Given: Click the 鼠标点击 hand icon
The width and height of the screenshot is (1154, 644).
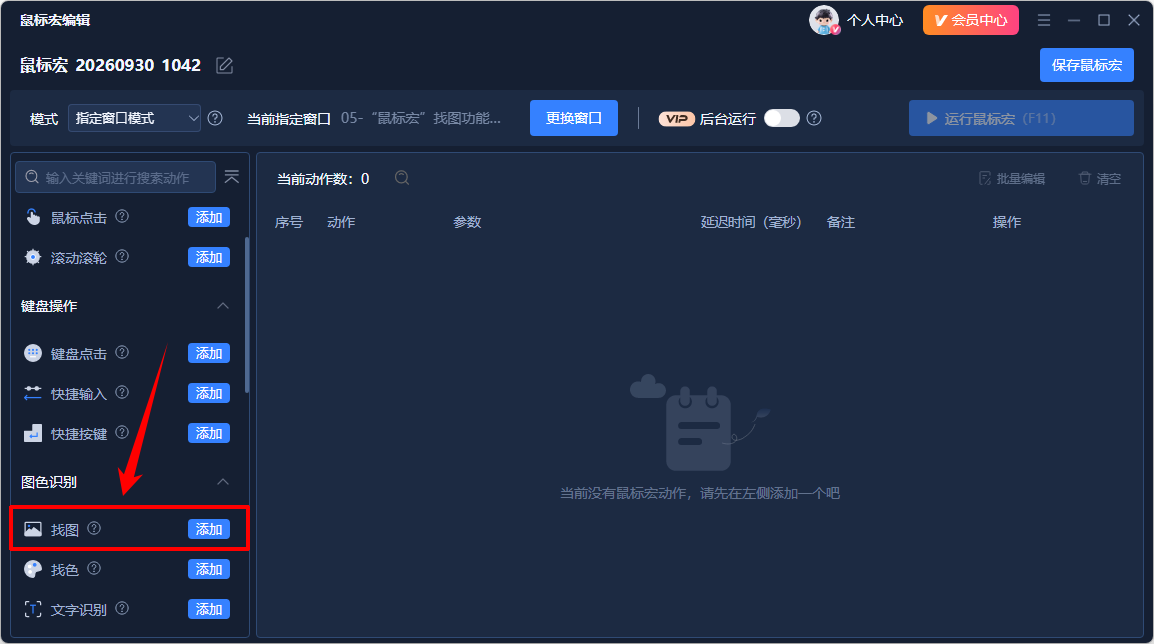Looking at the screenshot, I should (x=33, y=217).
